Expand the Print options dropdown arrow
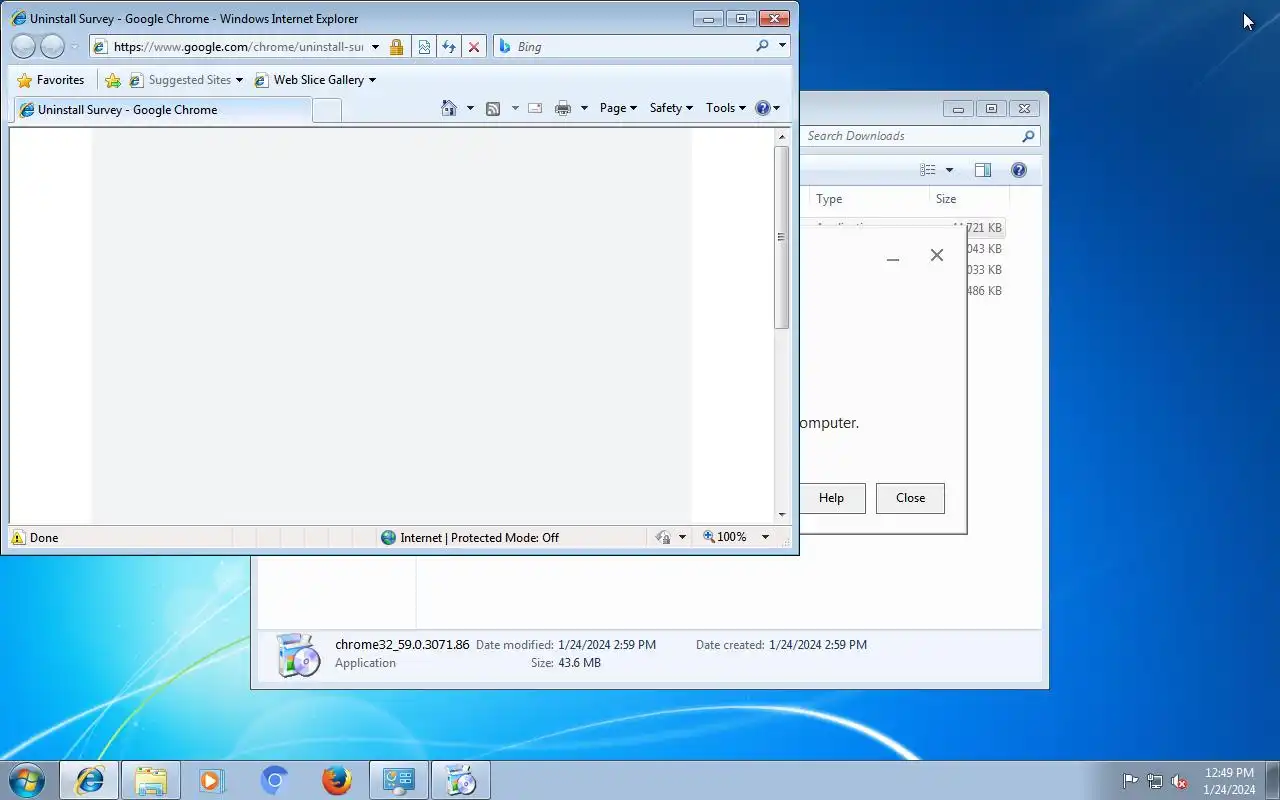The image size is (1280, 800). [584, 108]
